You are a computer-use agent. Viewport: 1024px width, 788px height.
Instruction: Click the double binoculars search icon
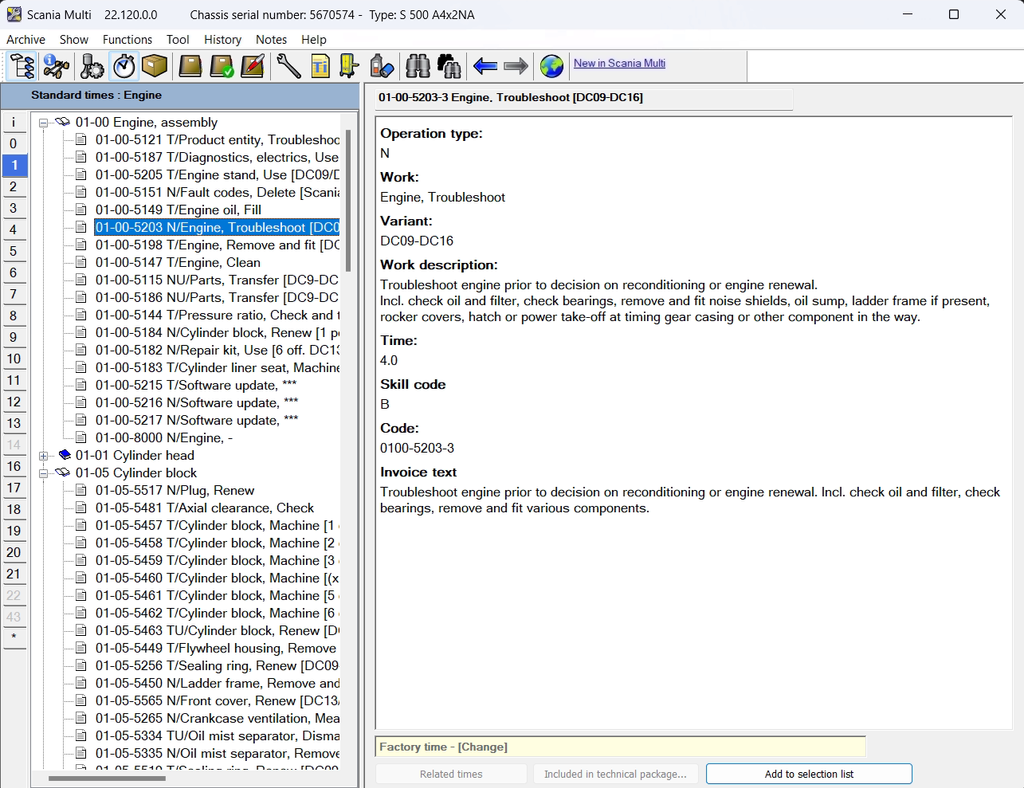click(x=449, y=66)
